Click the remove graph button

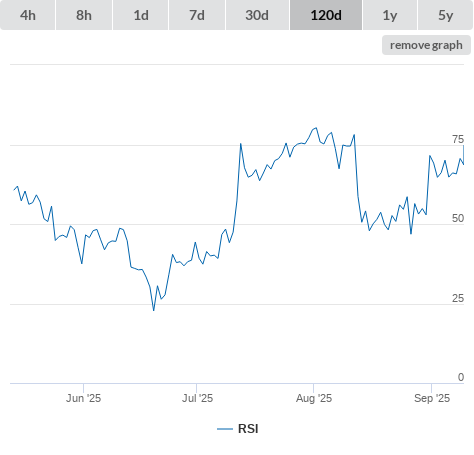click(x=426, y=45)
